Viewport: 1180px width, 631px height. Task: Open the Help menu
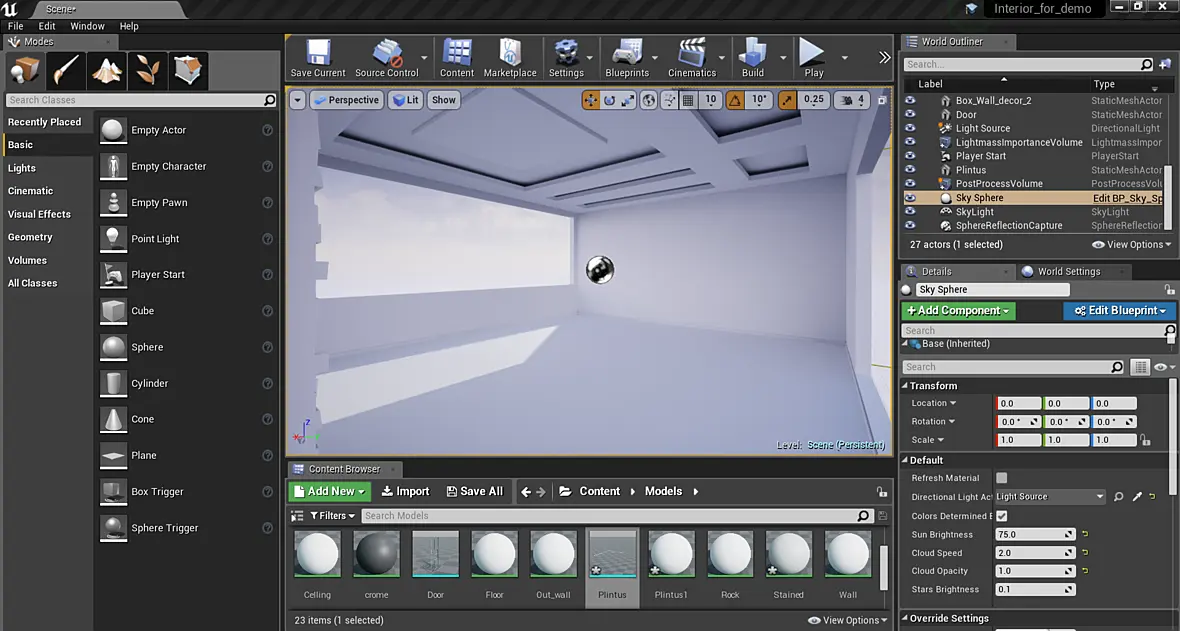(129, 26)
